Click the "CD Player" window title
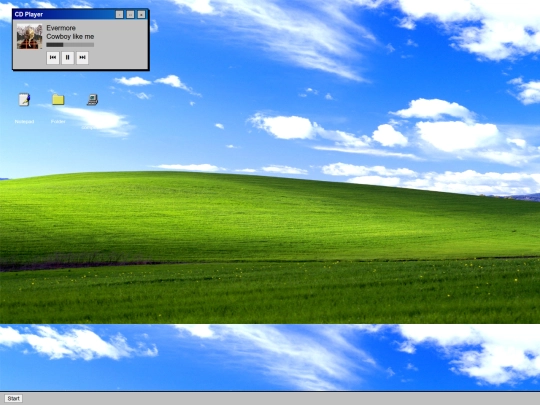 [x=29, y=14]
